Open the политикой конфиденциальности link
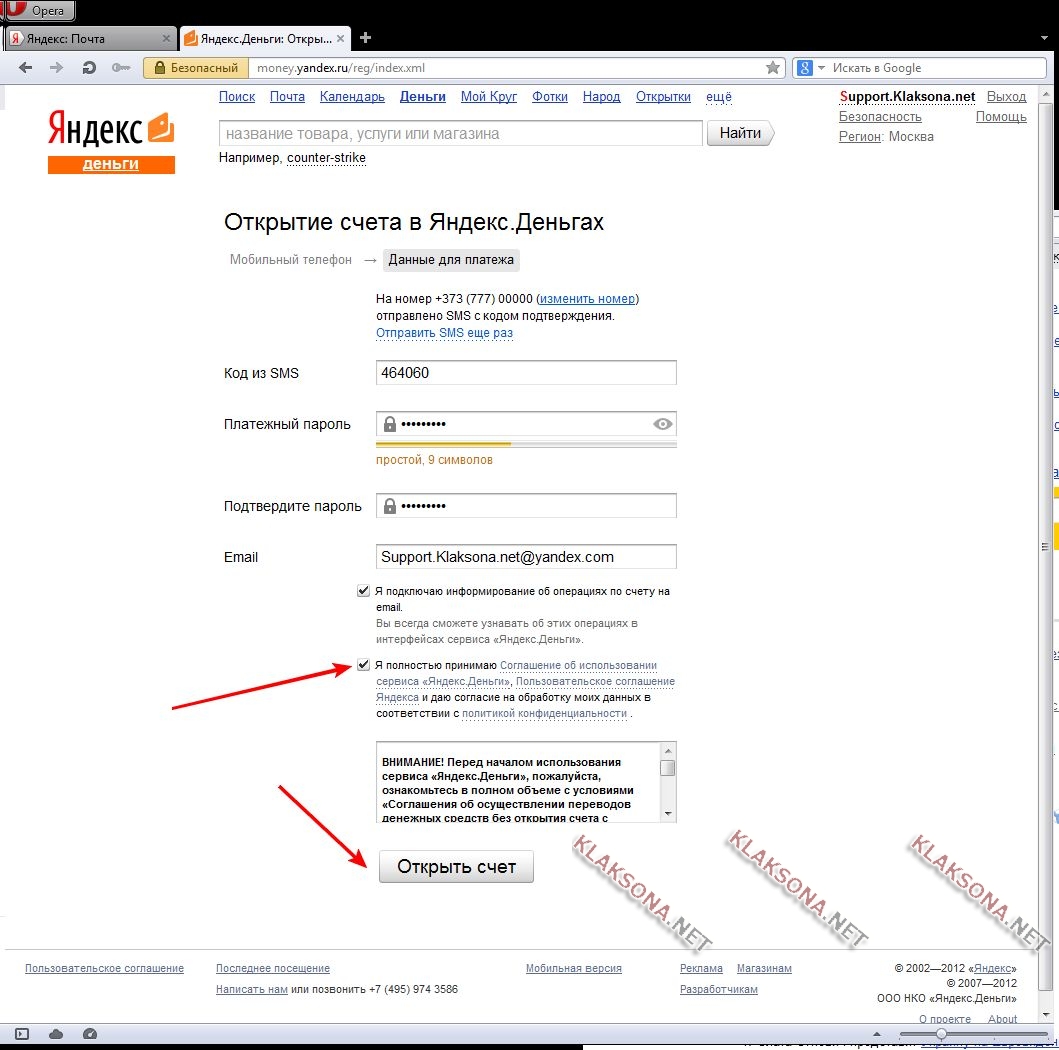1059x1050 pixels. click(x=544, y=714)
